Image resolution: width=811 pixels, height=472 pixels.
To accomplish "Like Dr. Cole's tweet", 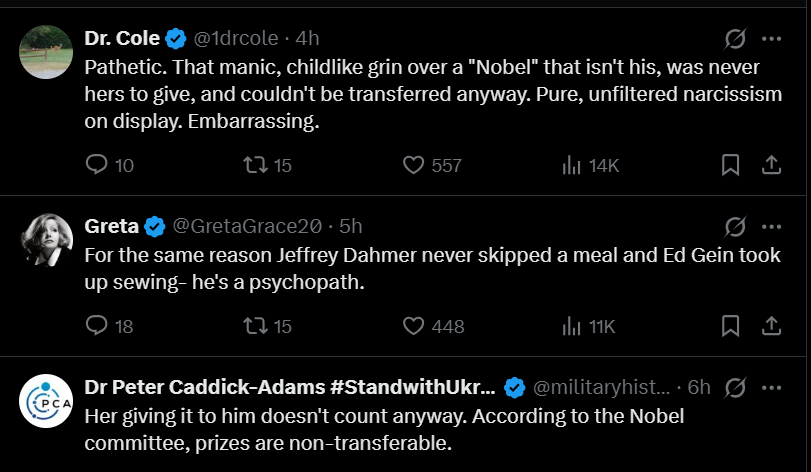I will tap(414, 165).
